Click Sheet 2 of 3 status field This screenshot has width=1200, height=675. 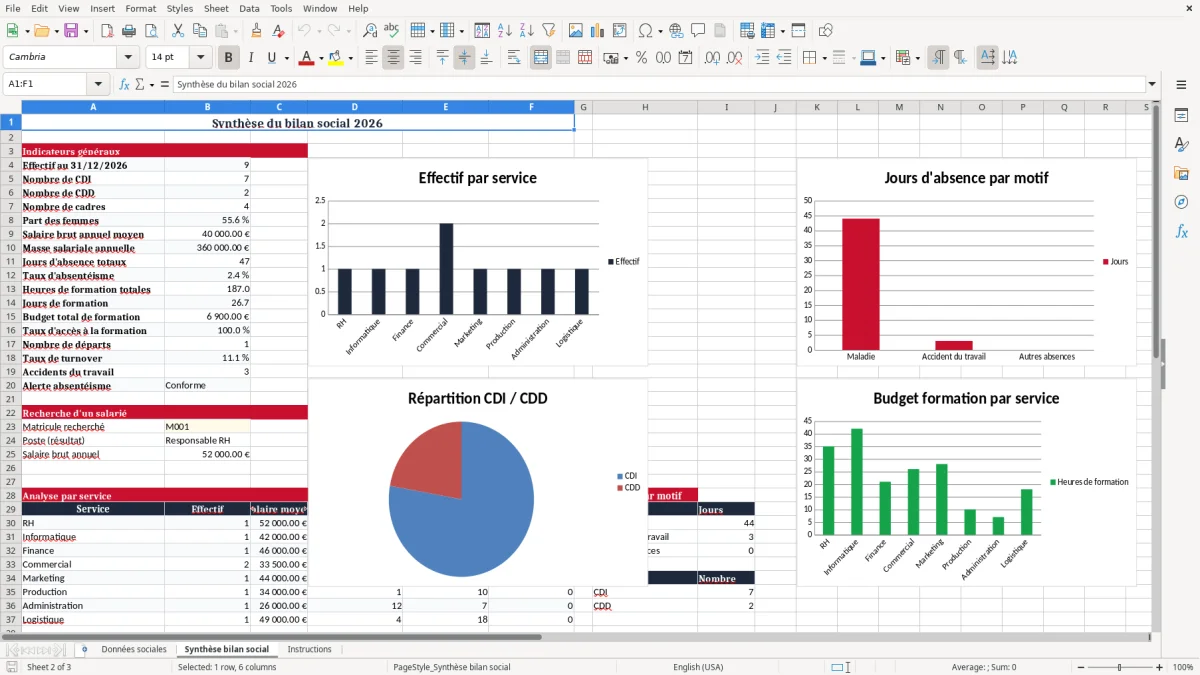tap(49, 667)
